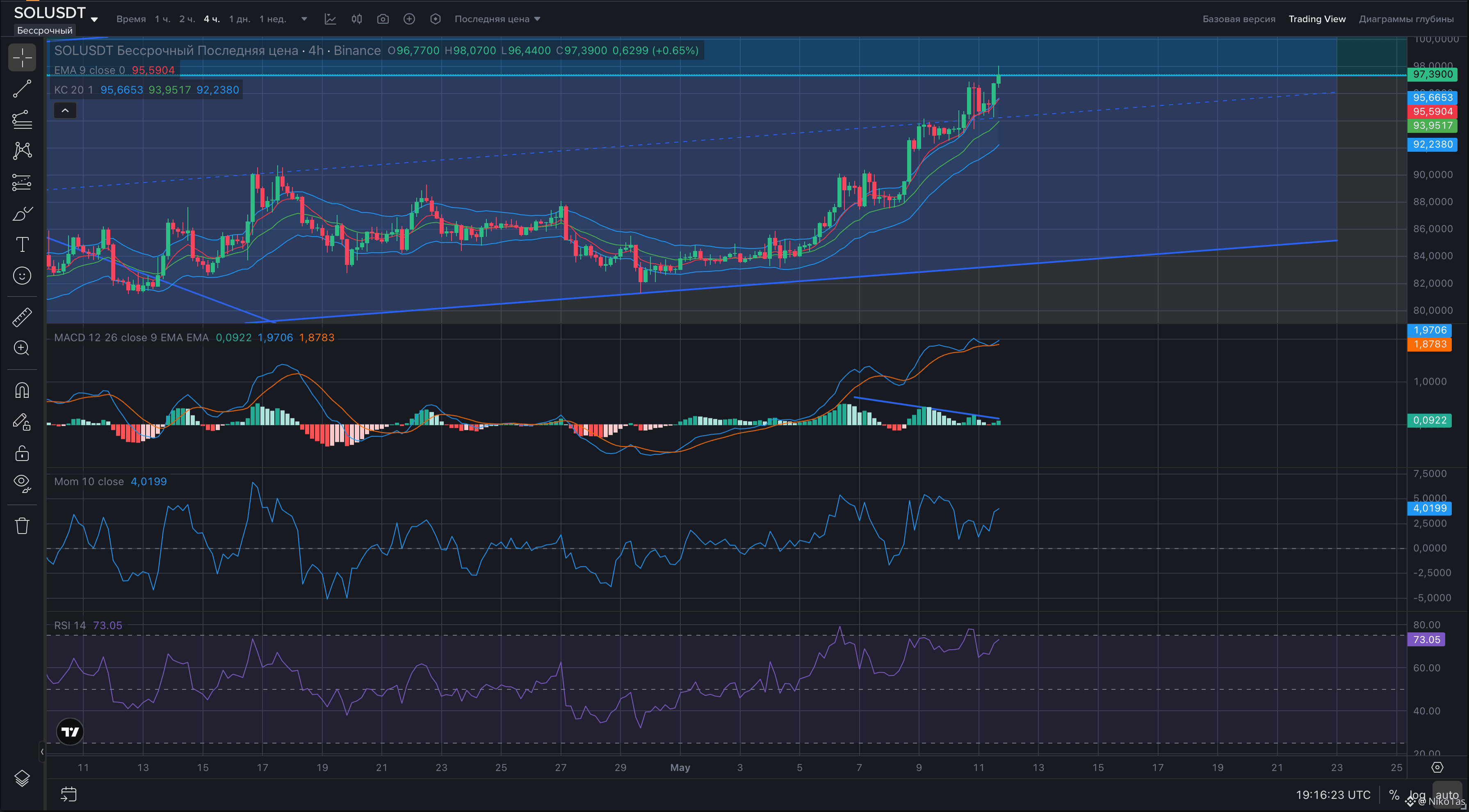Change candle chart type icon
The height and width of the screenshot is (812, 1469).
pyautogui.click(x=356, y=19)
